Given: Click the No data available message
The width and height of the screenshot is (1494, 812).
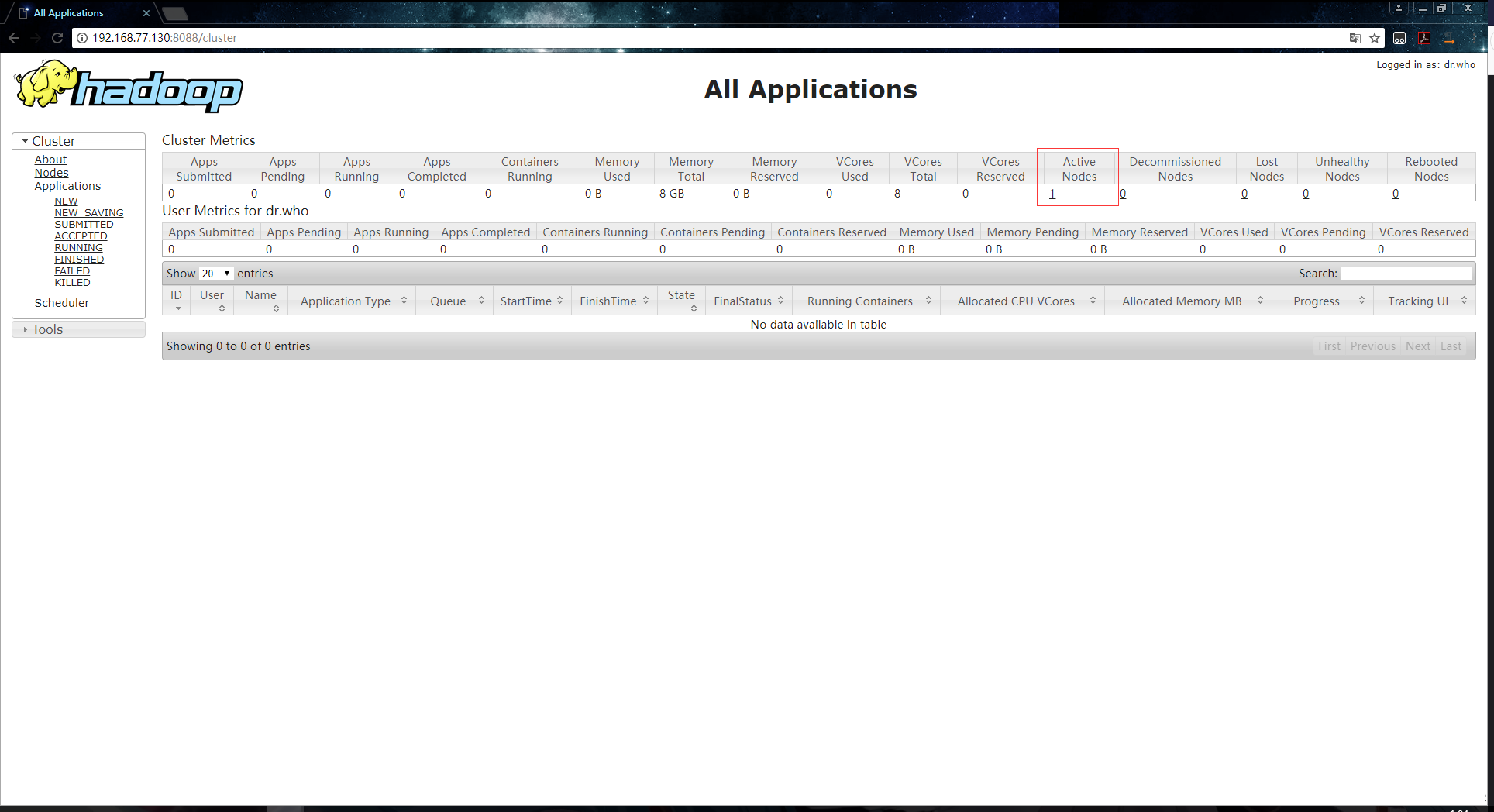Looking at the screenshot, I should point(818,325).
